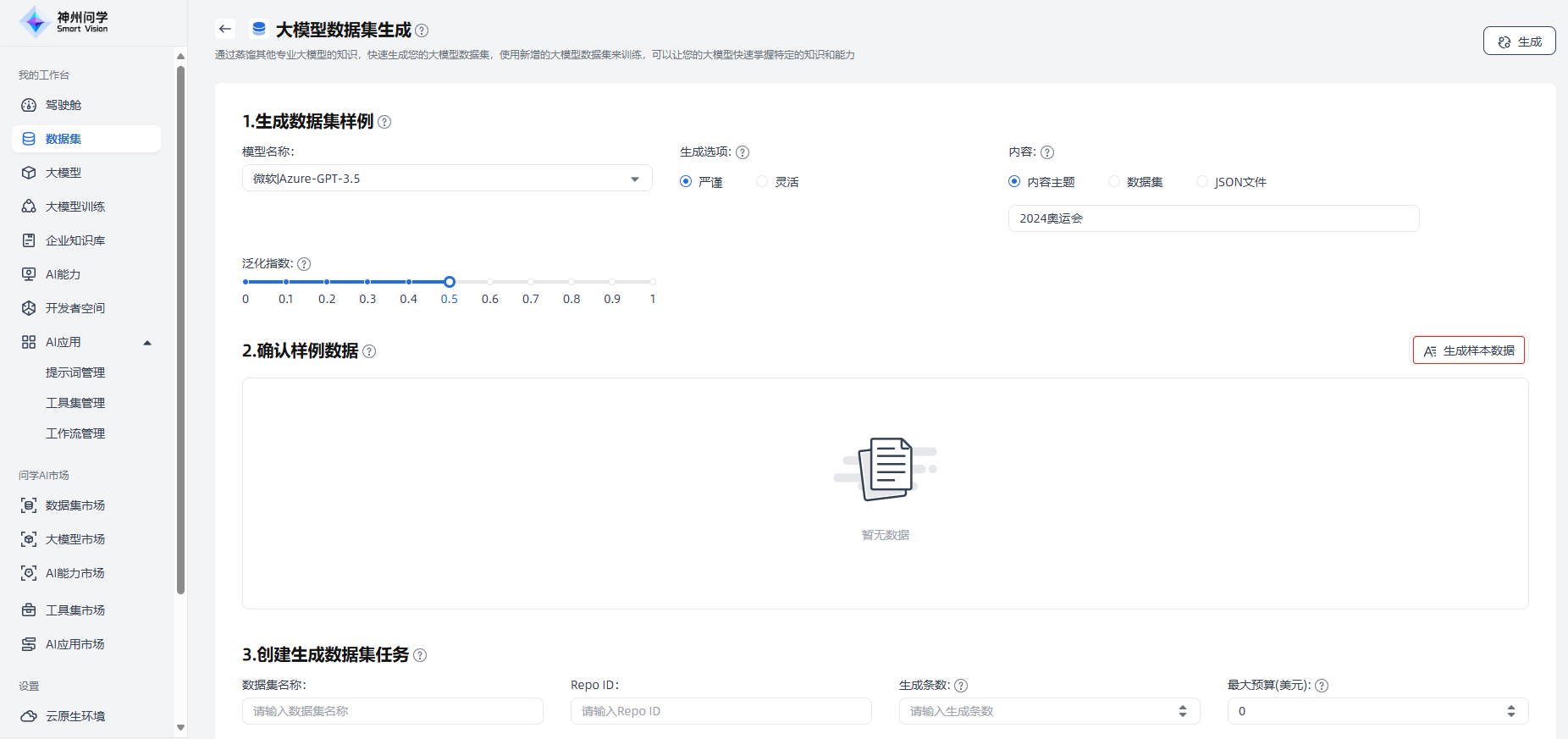The image size is (1568, 739).
Task: Open 工具集管理 menu item
Action: [75, 403]
